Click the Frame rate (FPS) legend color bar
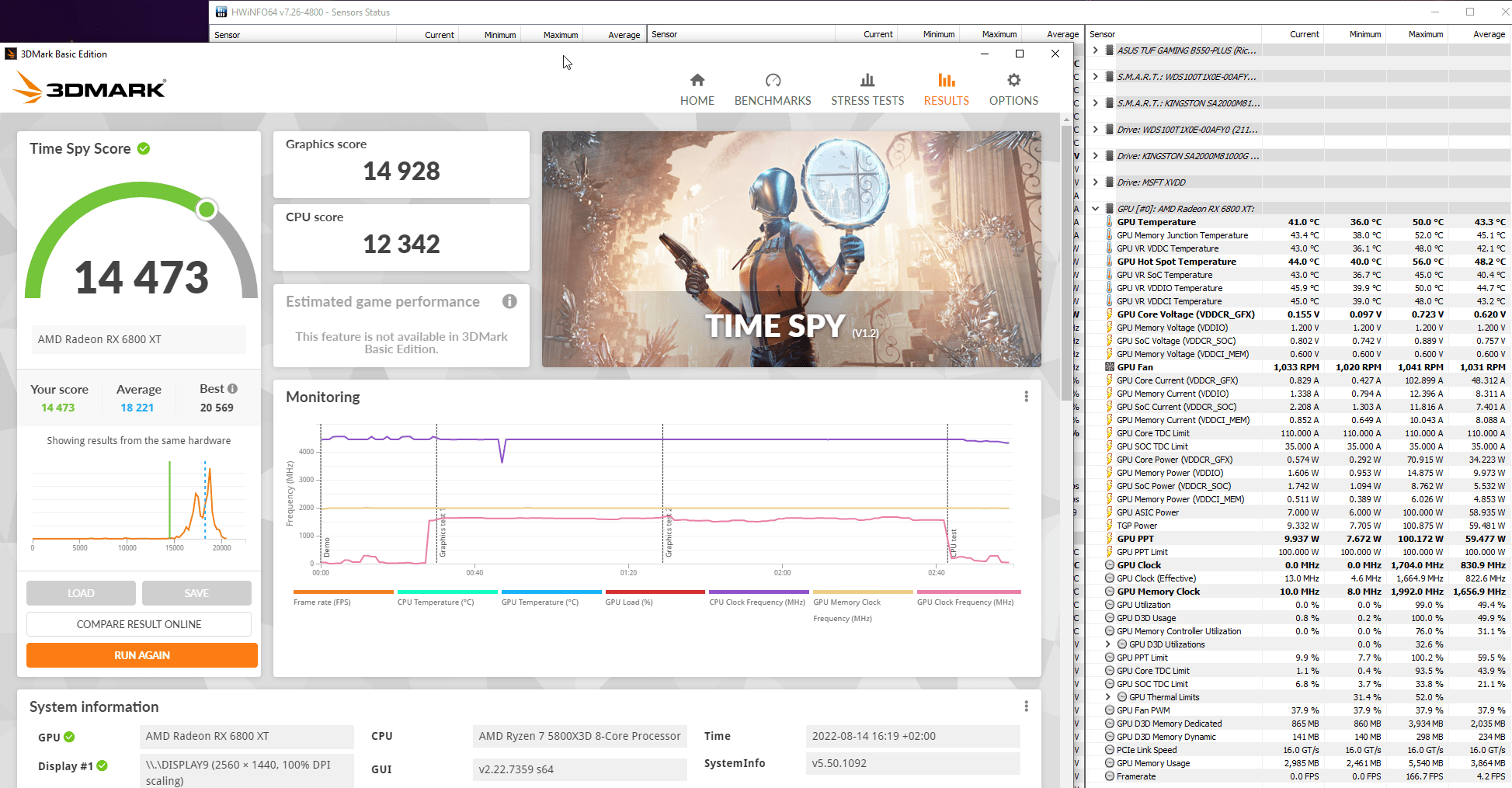The width and height of the screenshot is (1512, 788). click(343, 592)
